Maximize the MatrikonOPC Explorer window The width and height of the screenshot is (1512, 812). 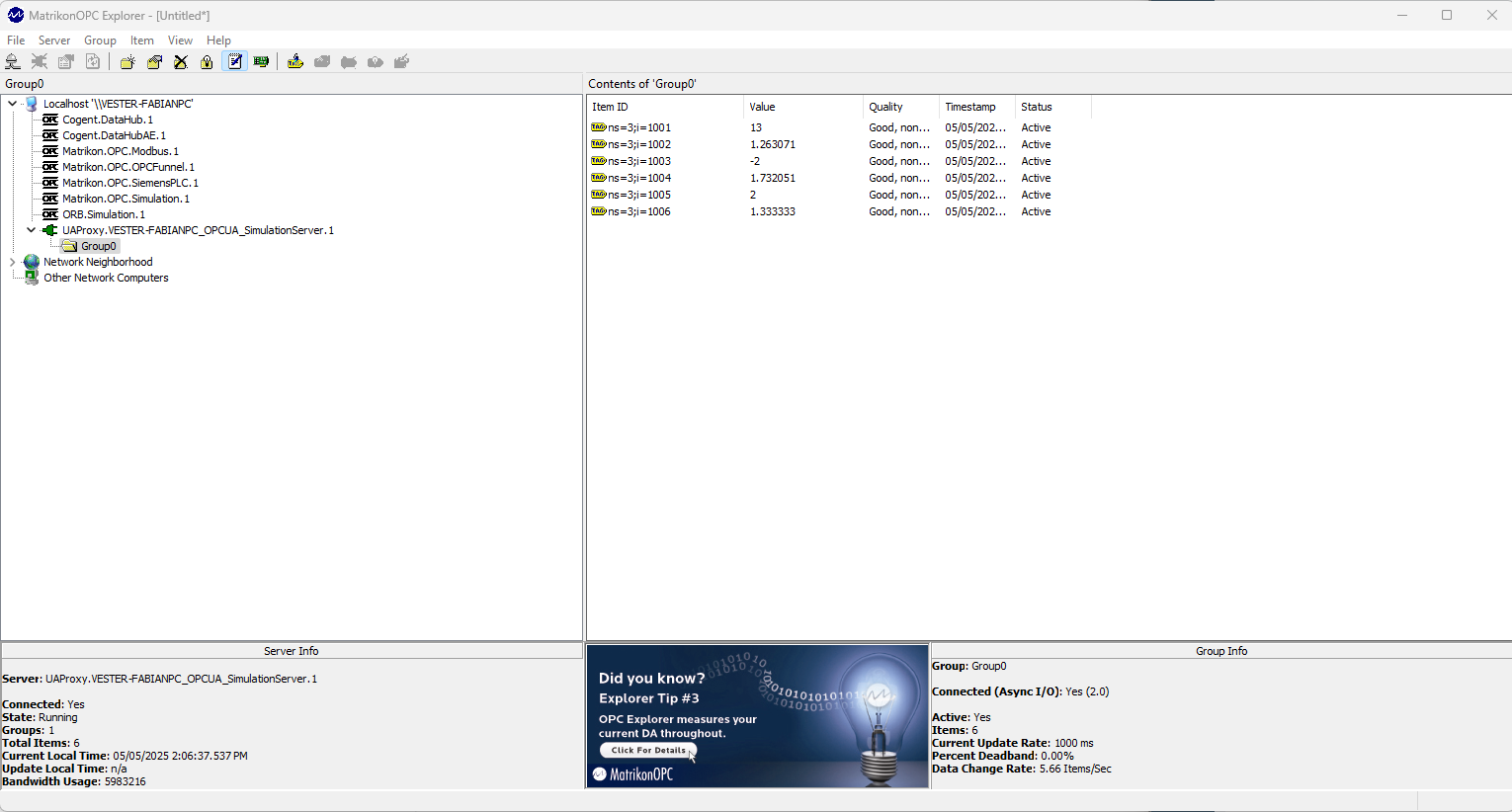tap(1447, 15)
